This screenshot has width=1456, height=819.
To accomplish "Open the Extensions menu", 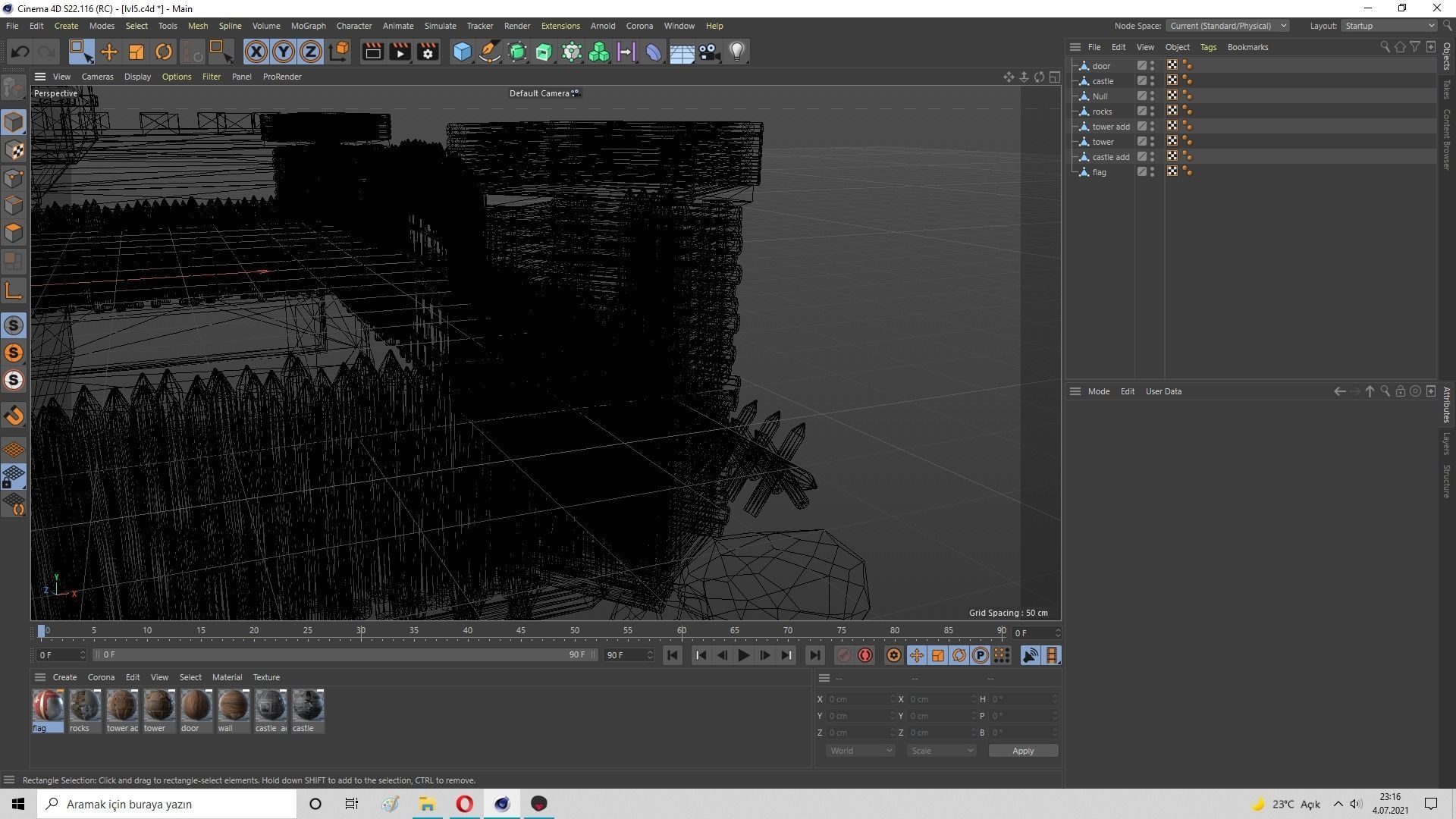I will [x=560, y=26].
